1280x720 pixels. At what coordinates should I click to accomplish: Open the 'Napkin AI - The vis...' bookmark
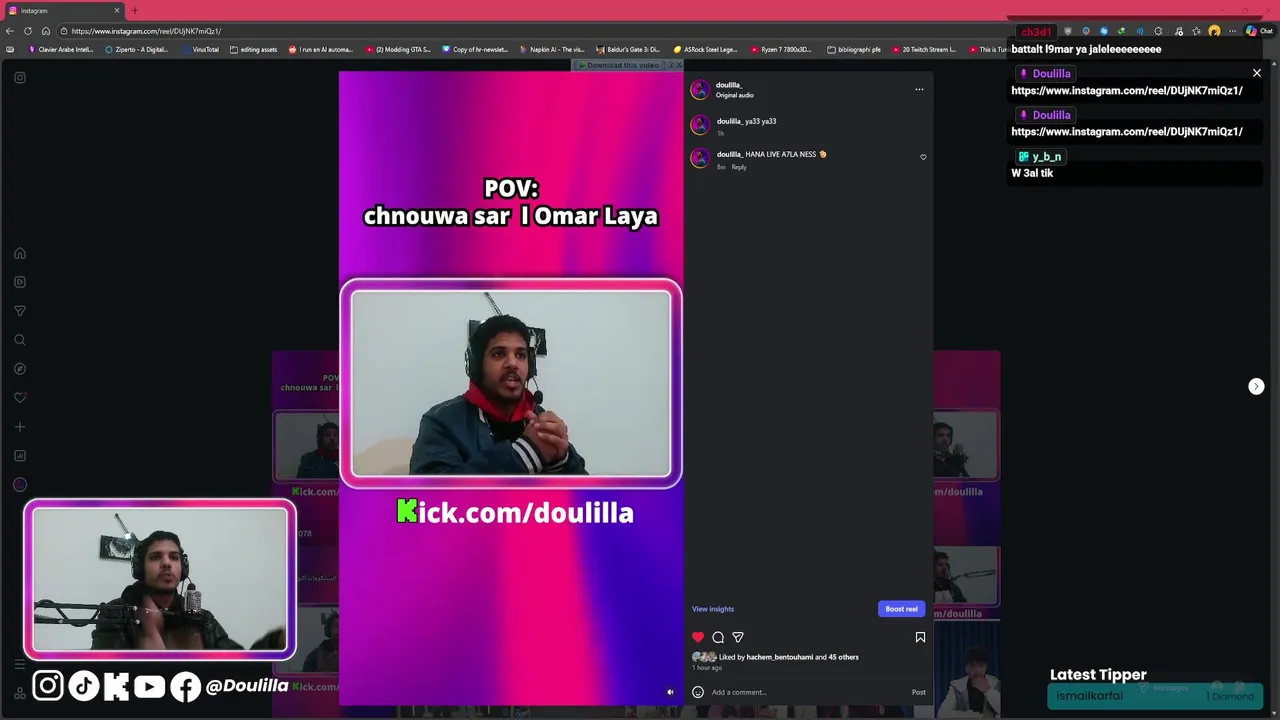(552, 49)
